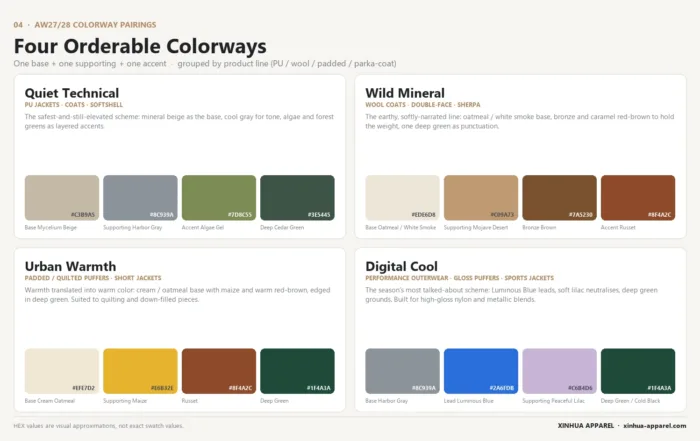Click the Russet swatch in Wild Mineral
700x441 pixels.
(638, 198)
